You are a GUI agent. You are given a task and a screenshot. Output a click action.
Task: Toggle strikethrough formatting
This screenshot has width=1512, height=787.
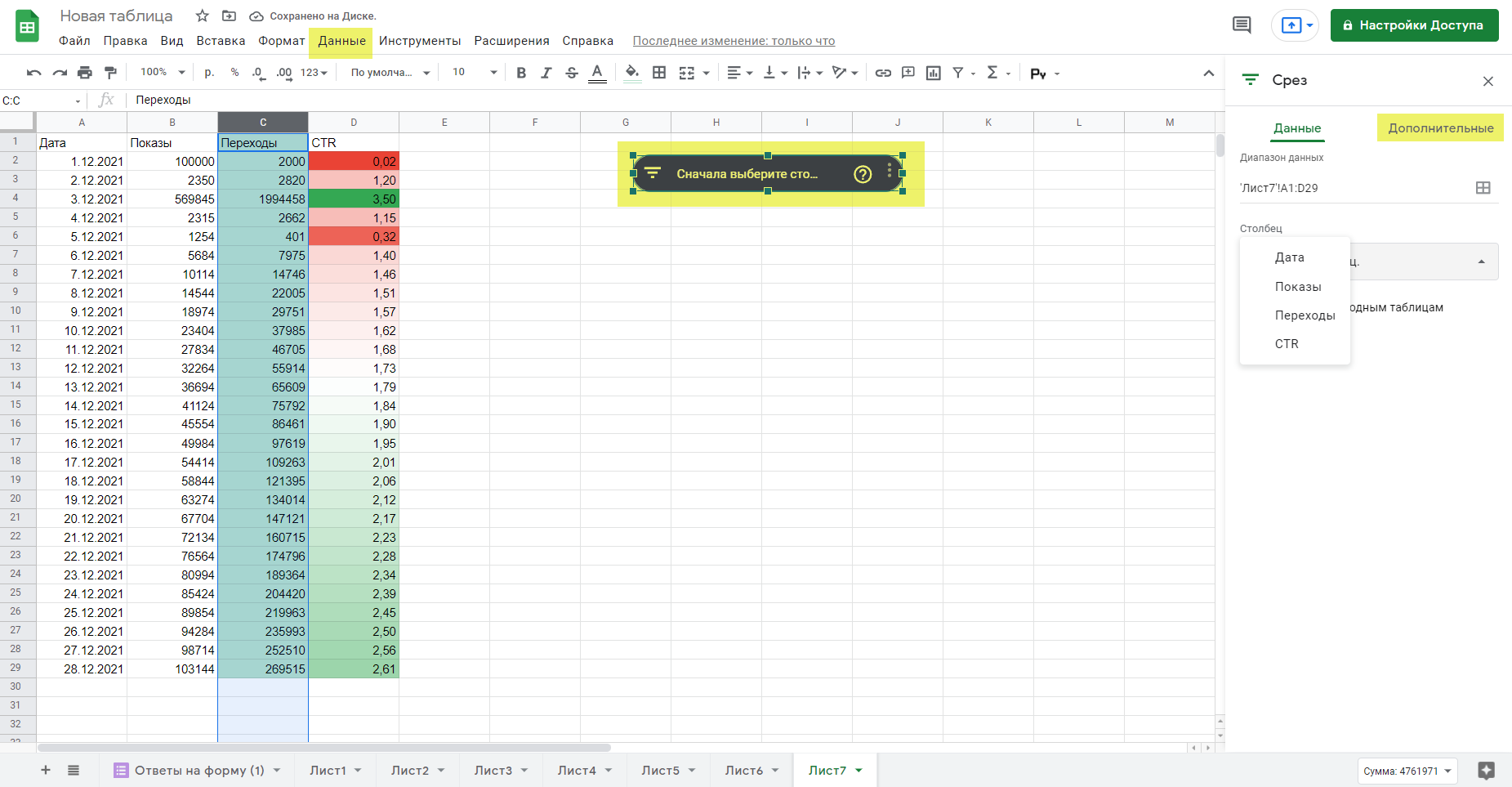[572, 73]
